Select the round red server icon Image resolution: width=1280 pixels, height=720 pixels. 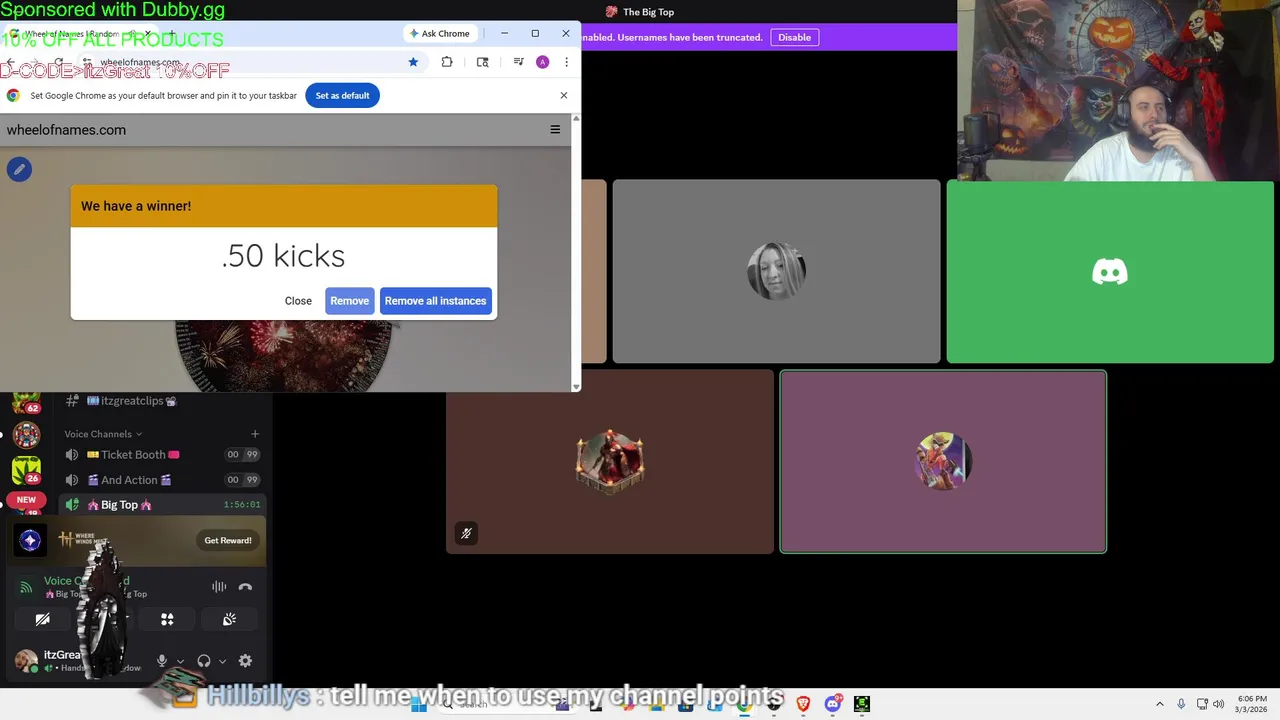pyautogui.click(x=26, y=435)
